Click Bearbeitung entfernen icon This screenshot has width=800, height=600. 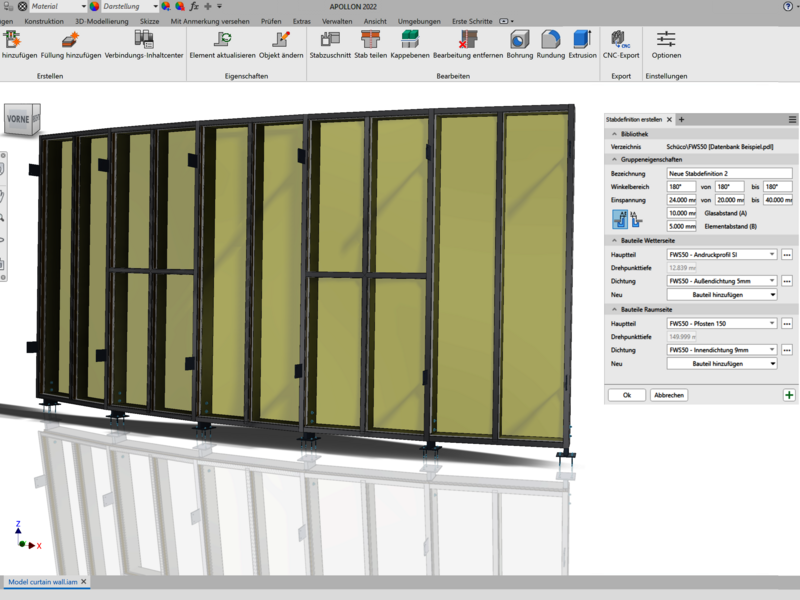click(468, 40)
